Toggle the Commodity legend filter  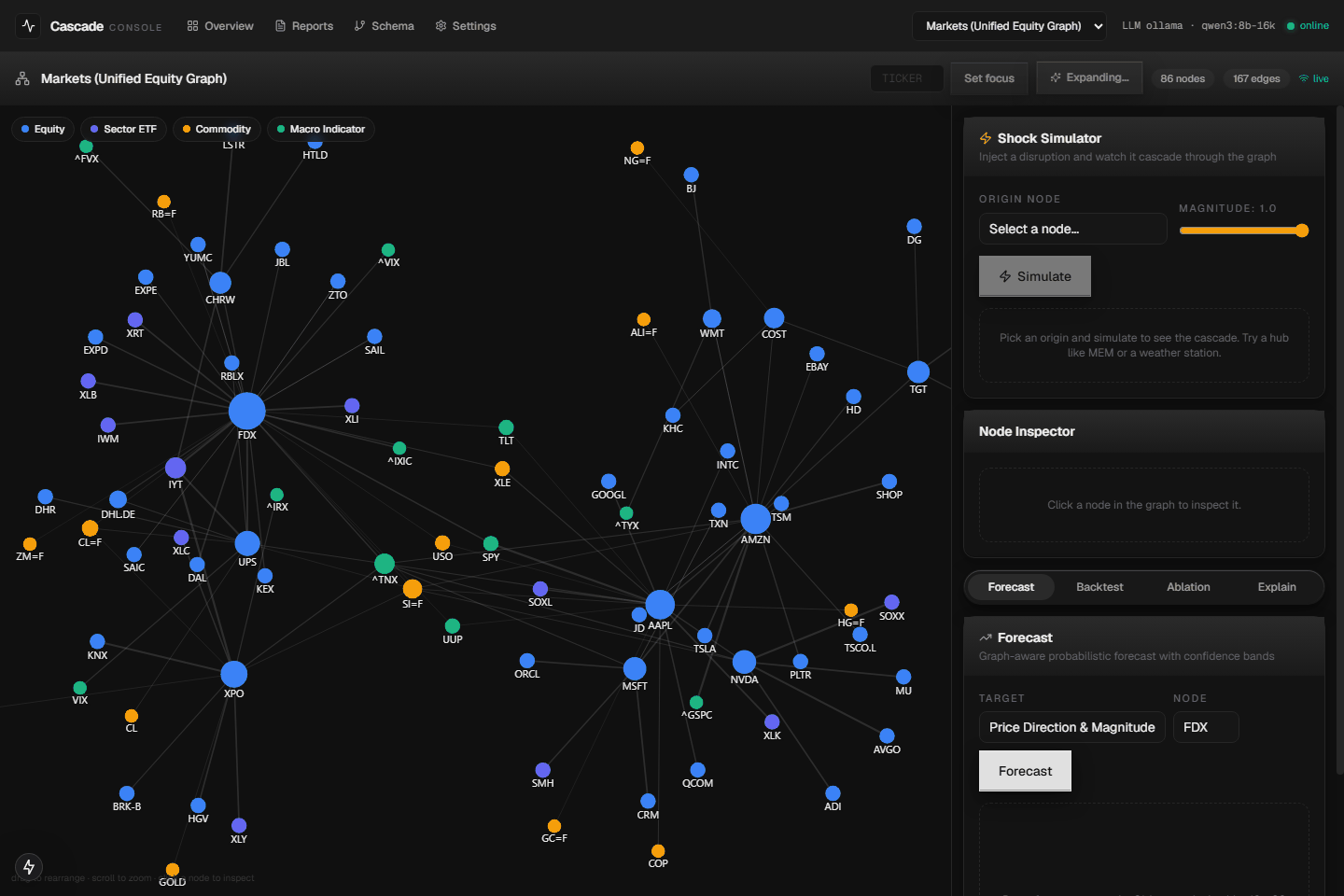coord(217,129)
